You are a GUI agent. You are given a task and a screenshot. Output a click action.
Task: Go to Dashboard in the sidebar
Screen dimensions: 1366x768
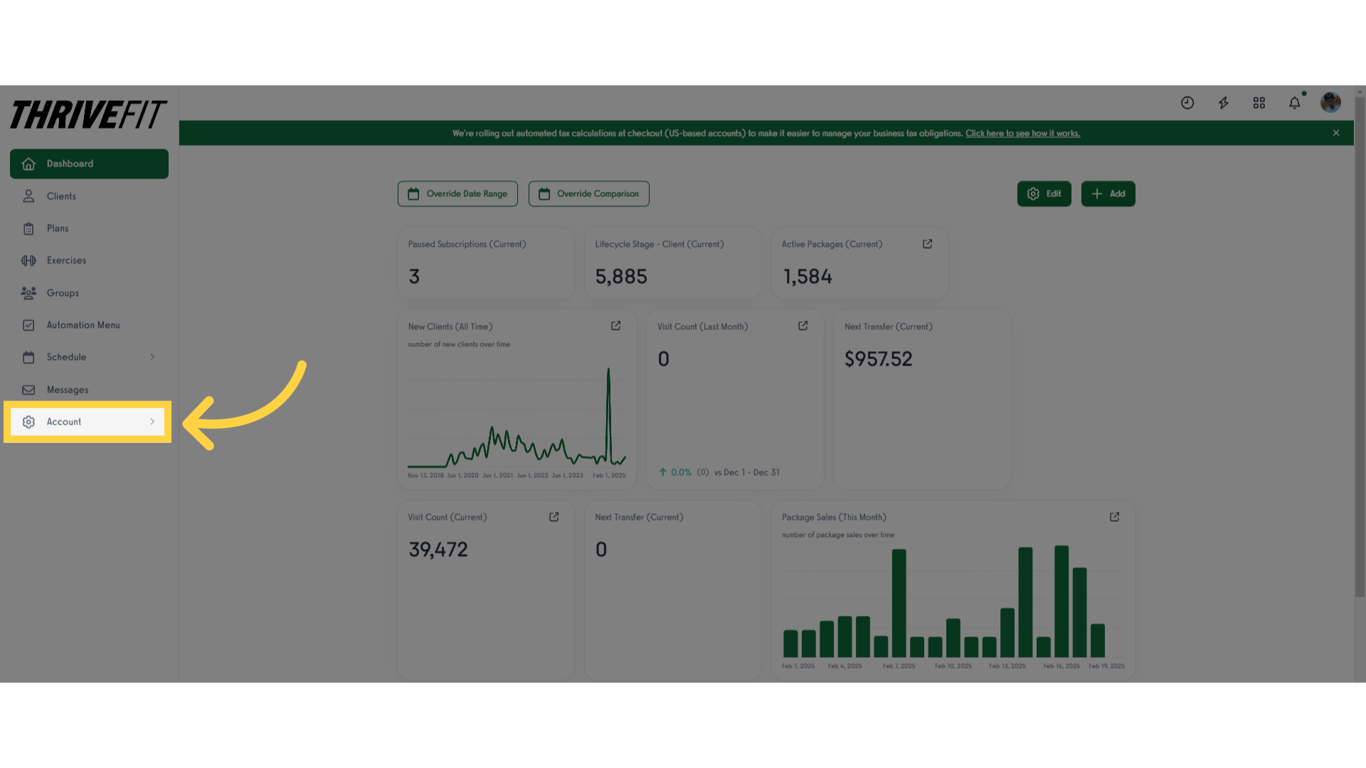(89, 164)
